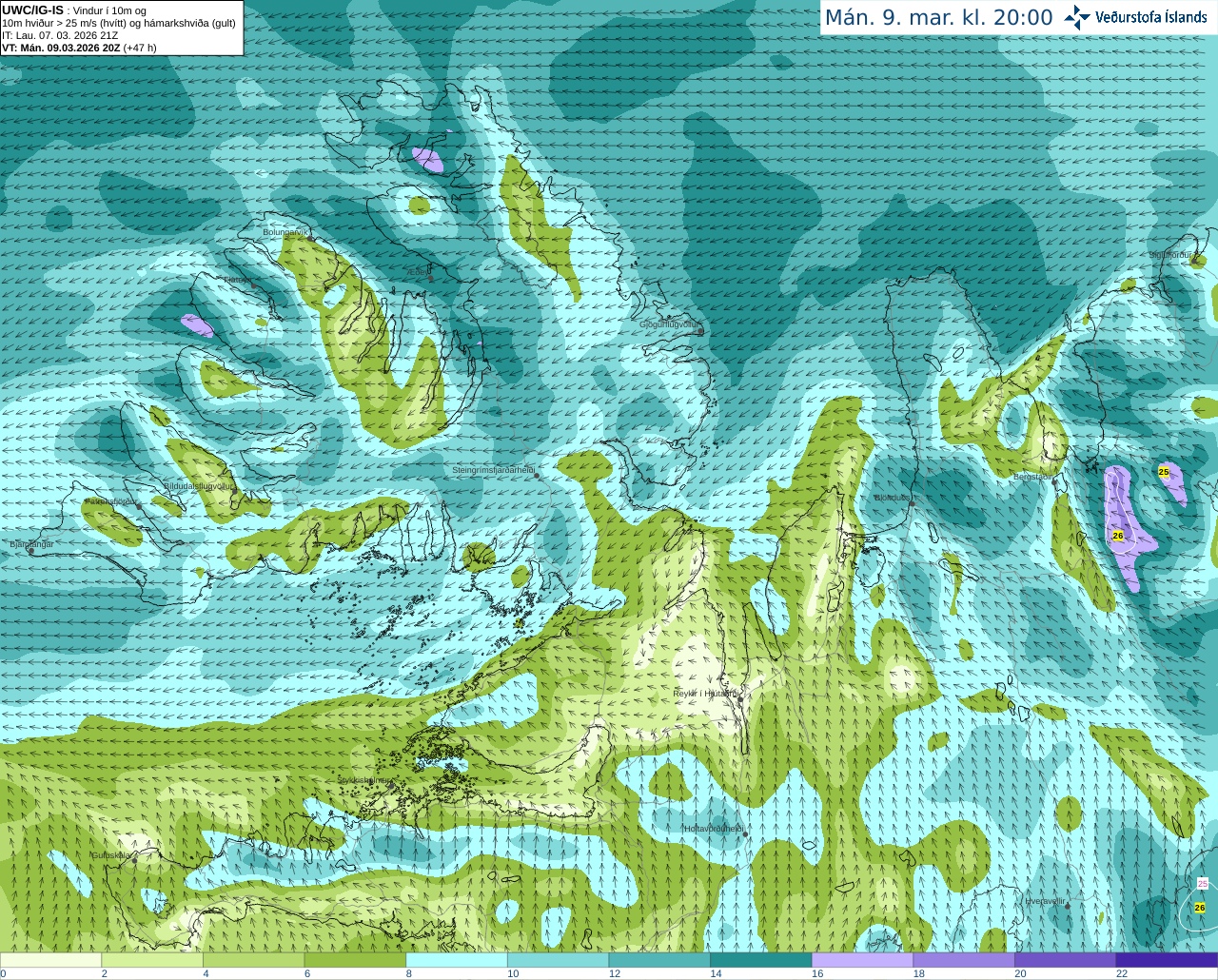Click the Reykir í Hrútafirði station label

pyautogui.click(x=704, y=694)
